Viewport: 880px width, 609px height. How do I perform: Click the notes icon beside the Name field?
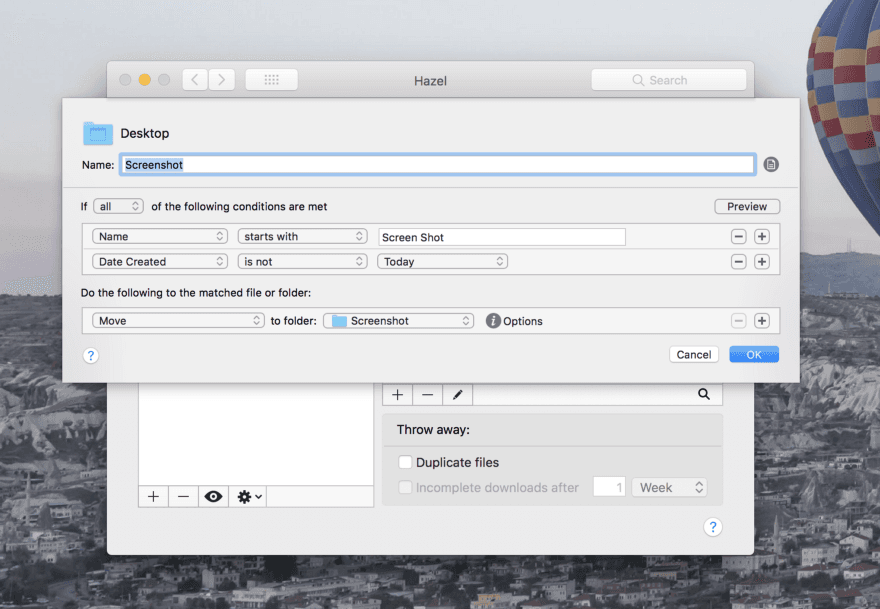pos(771,165)
